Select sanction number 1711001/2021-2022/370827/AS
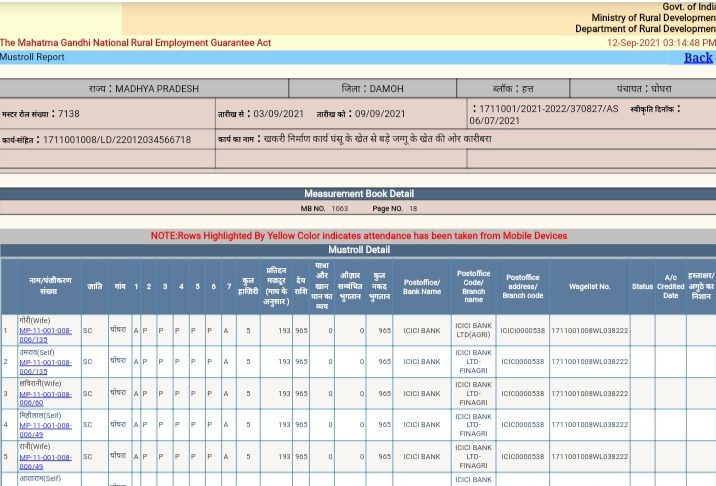Screen dimensions: 716x486 (548, 109)
